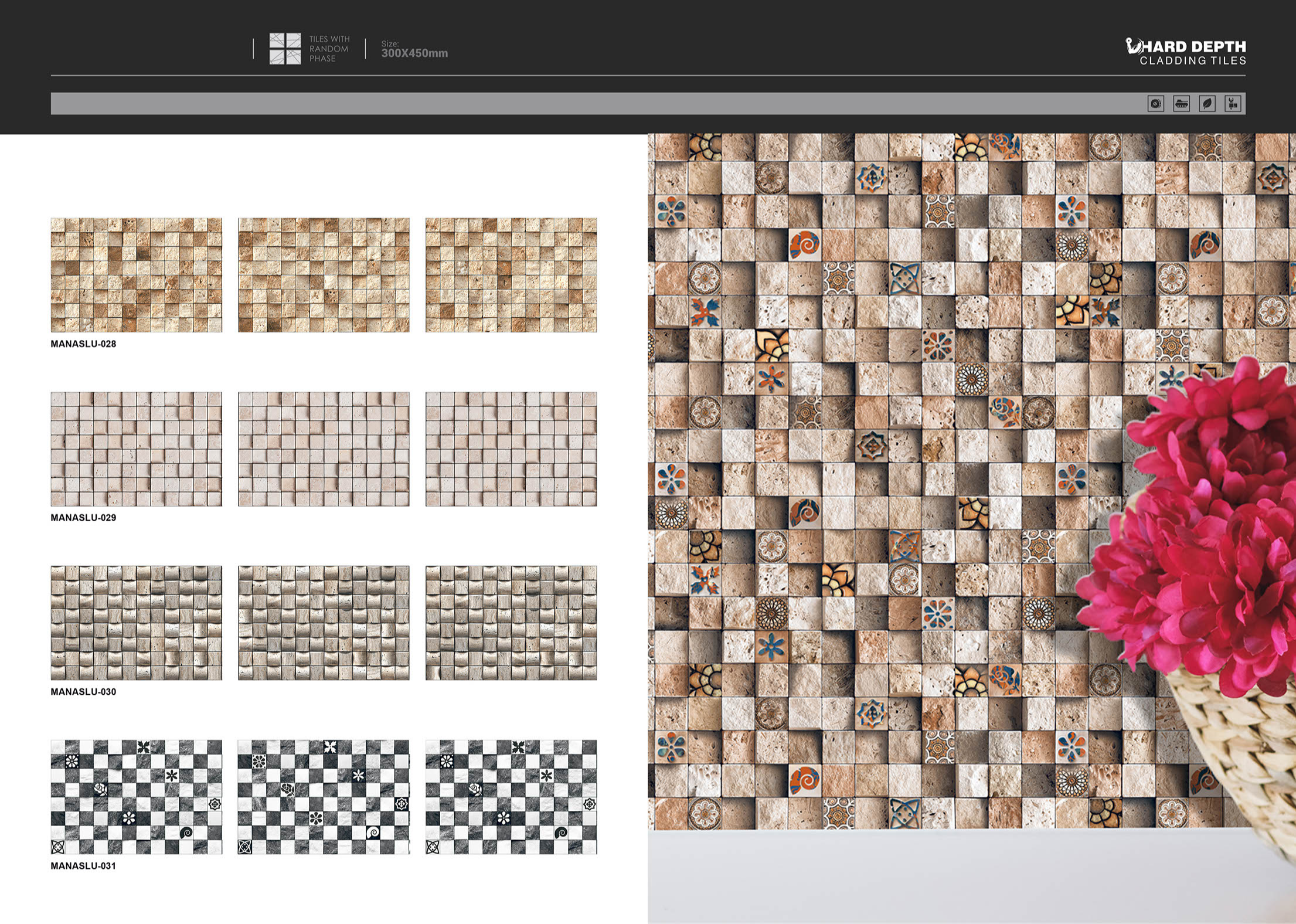Select the MANASLU-029 product code

click(83, 518)
